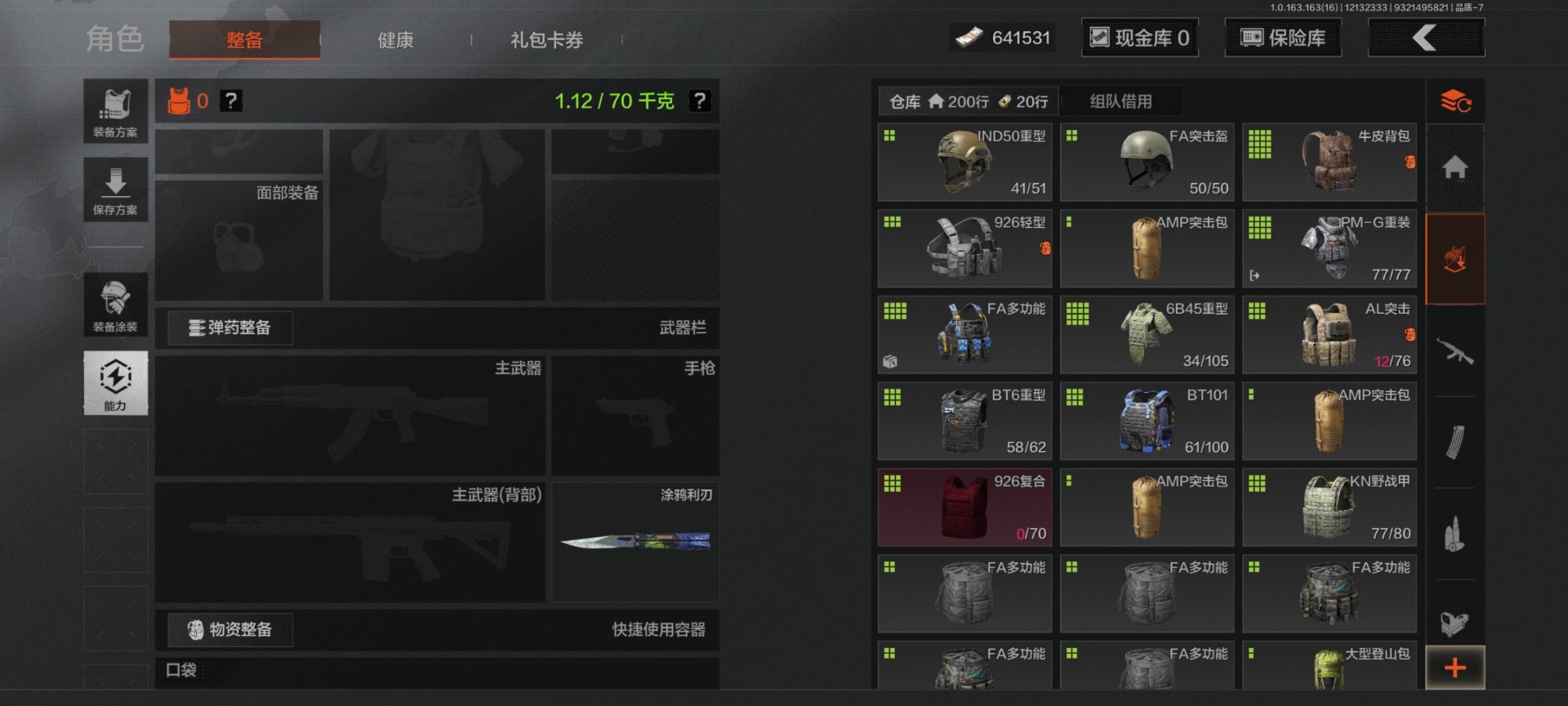Select the red 926复合 armor item

(x=964, y=507)
